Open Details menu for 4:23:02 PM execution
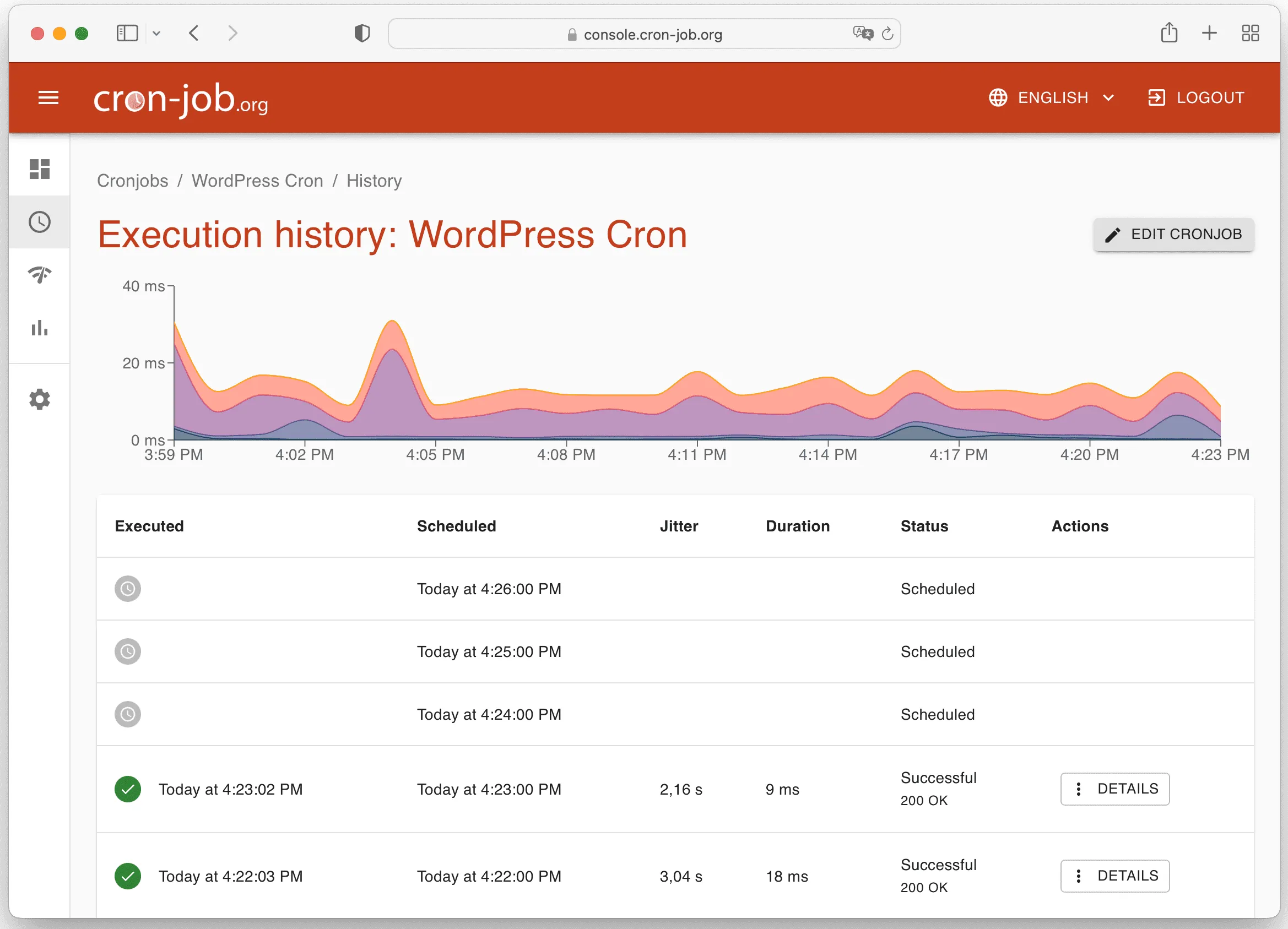 click(x=1114, y=789)
